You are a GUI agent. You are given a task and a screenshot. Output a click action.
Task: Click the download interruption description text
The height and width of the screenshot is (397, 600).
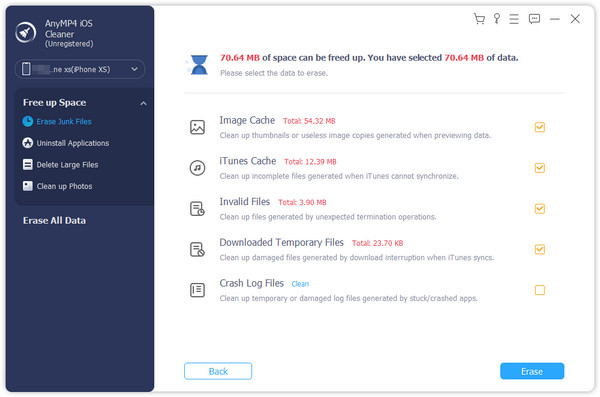pyautogui.click(x=357, y=258)
